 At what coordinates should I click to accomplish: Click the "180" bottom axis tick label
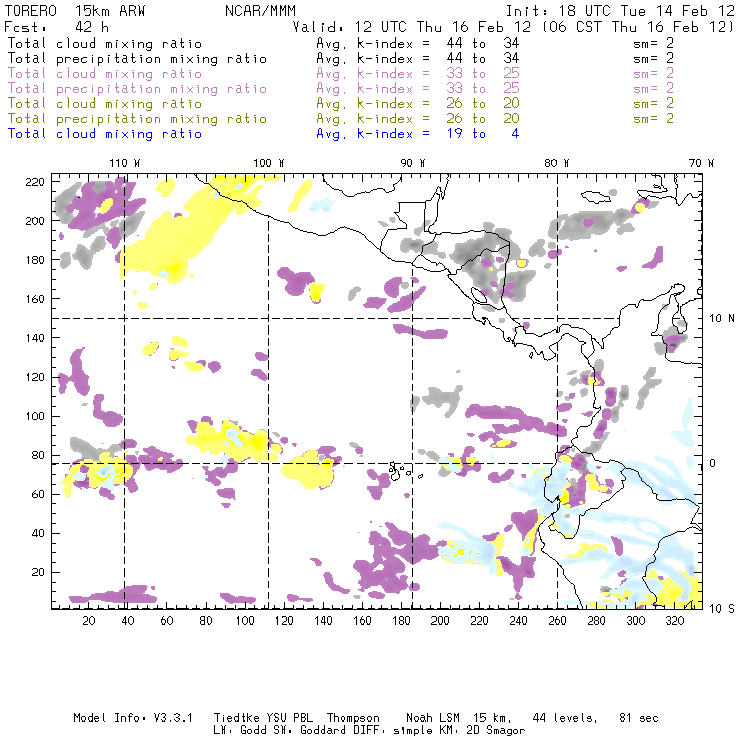click(x=401, y=621)
